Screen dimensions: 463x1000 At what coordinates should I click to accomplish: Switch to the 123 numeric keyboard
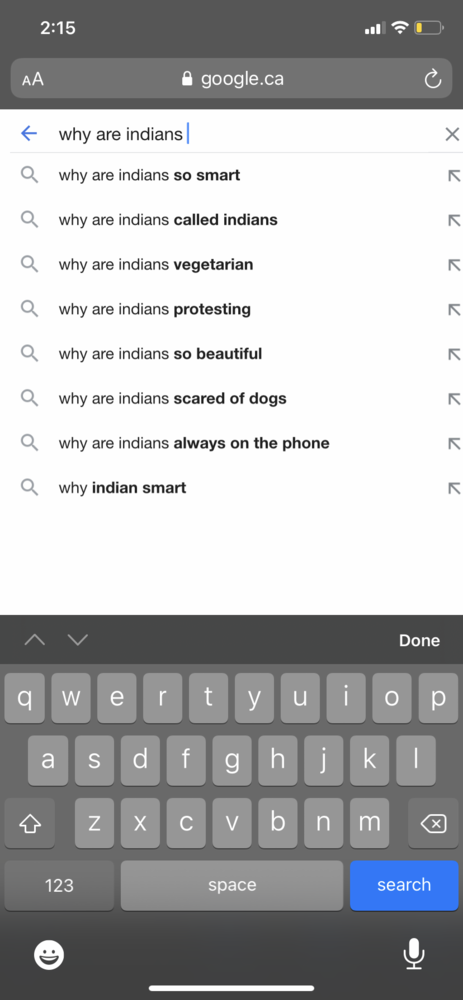(59, 885)
